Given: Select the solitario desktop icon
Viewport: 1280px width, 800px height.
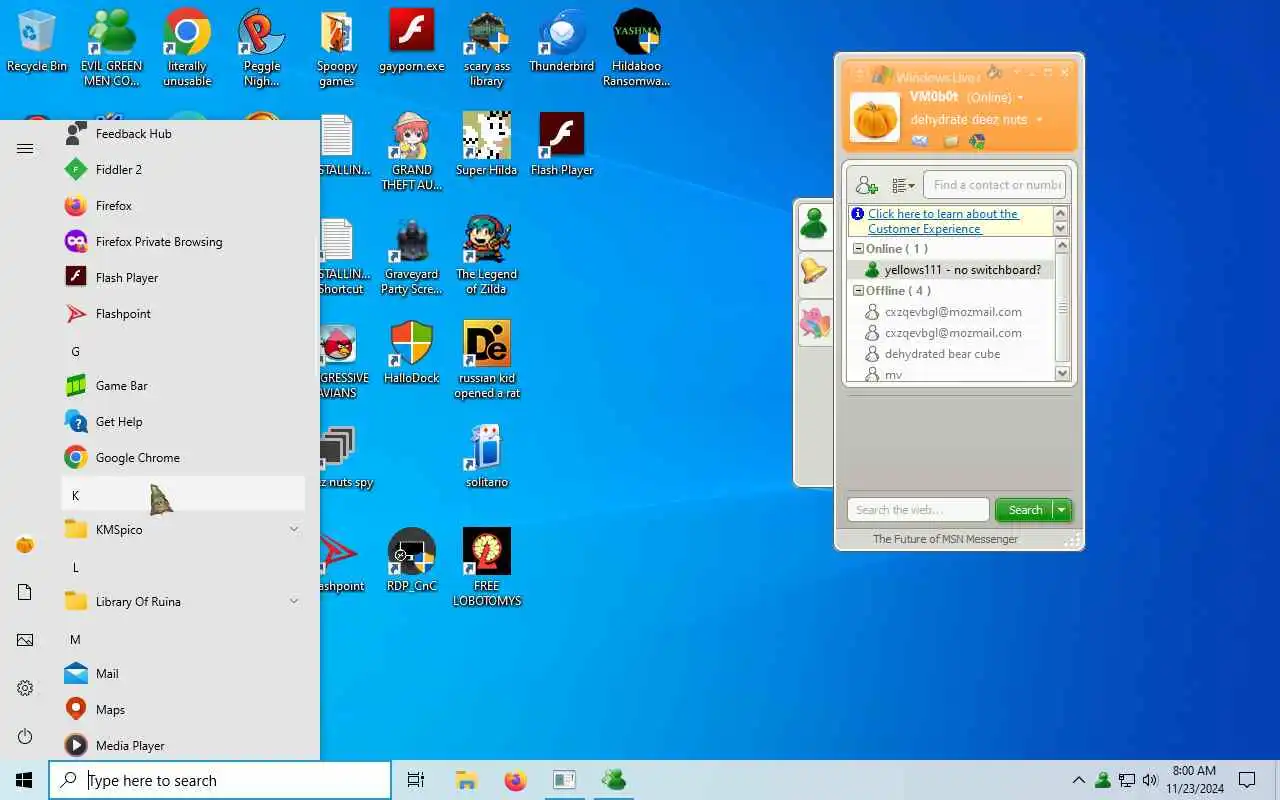Looking at the screenshot, I should pyautogui.click(x=487, y=457).
